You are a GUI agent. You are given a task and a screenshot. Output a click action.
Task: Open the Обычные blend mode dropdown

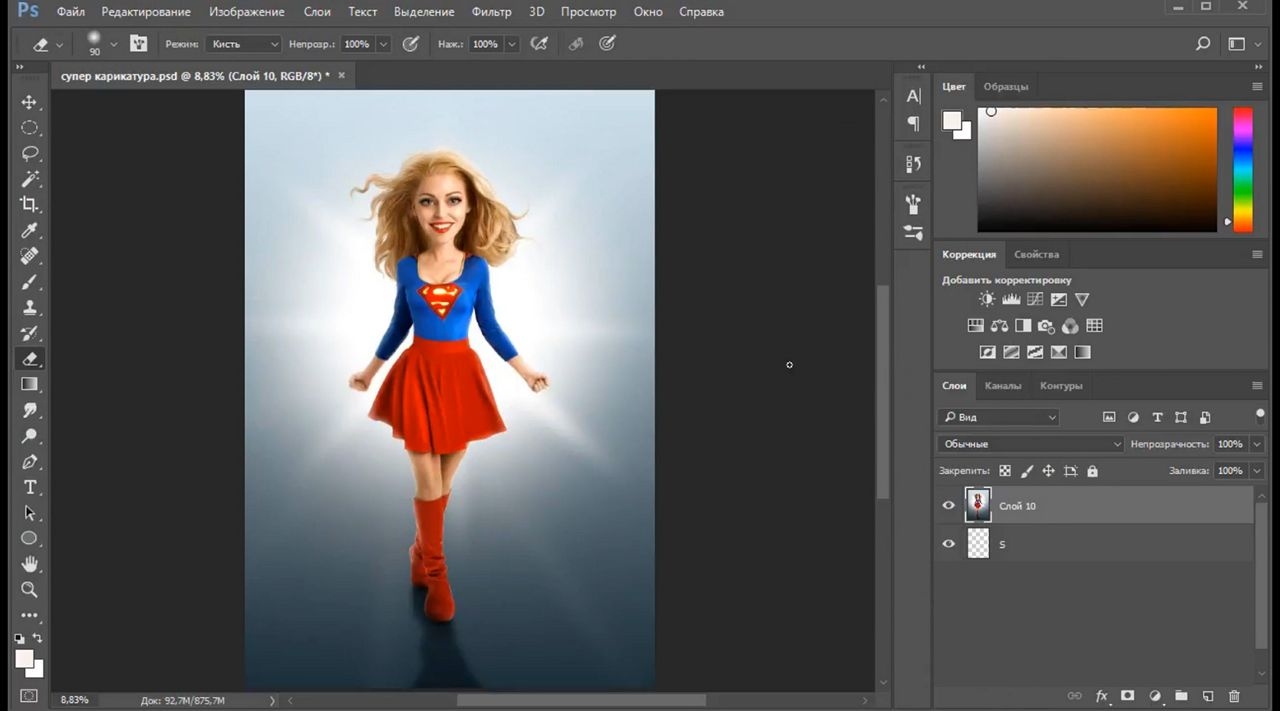click(1030, 444)
